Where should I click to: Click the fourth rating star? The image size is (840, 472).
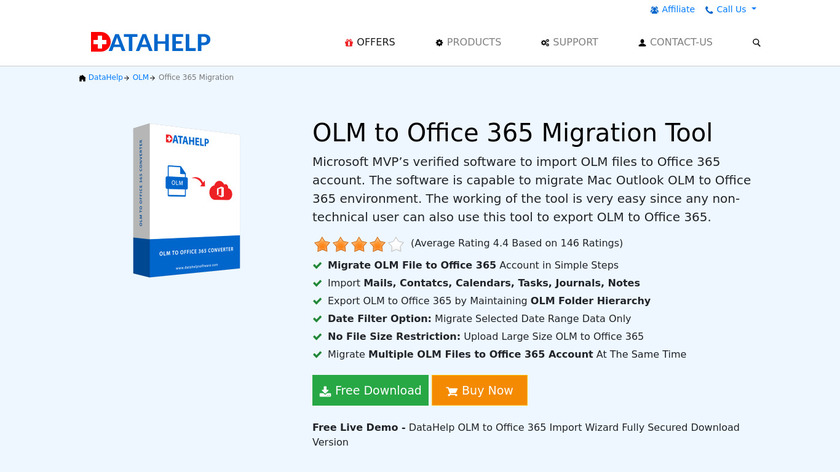377,244
